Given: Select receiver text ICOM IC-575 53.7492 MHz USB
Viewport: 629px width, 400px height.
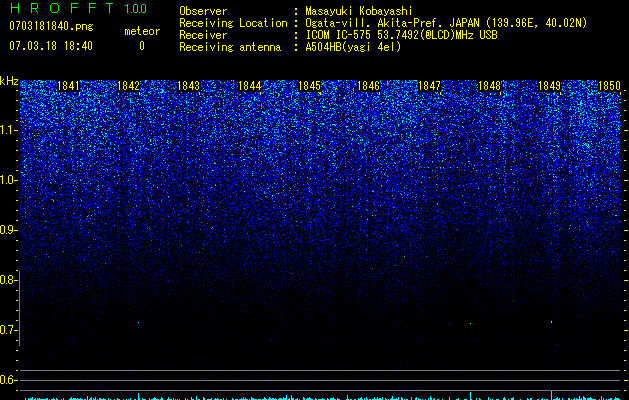Looking at the screenshot, I should pos(401,35).
